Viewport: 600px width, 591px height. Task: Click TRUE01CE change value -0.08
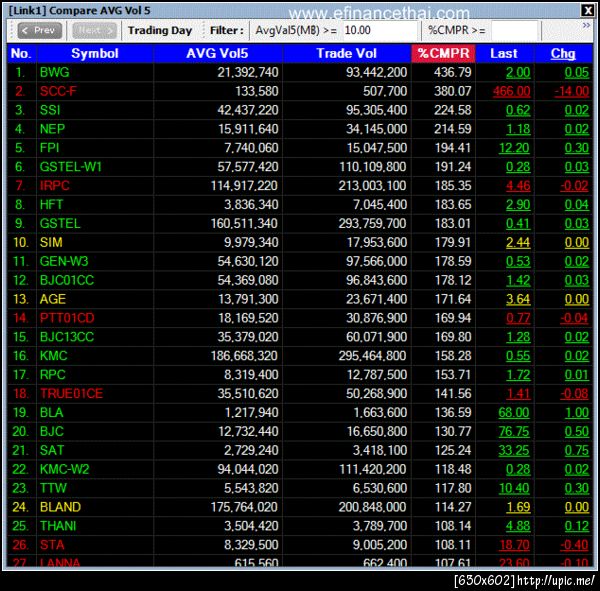pyautogui.click(x=575, y=393)
